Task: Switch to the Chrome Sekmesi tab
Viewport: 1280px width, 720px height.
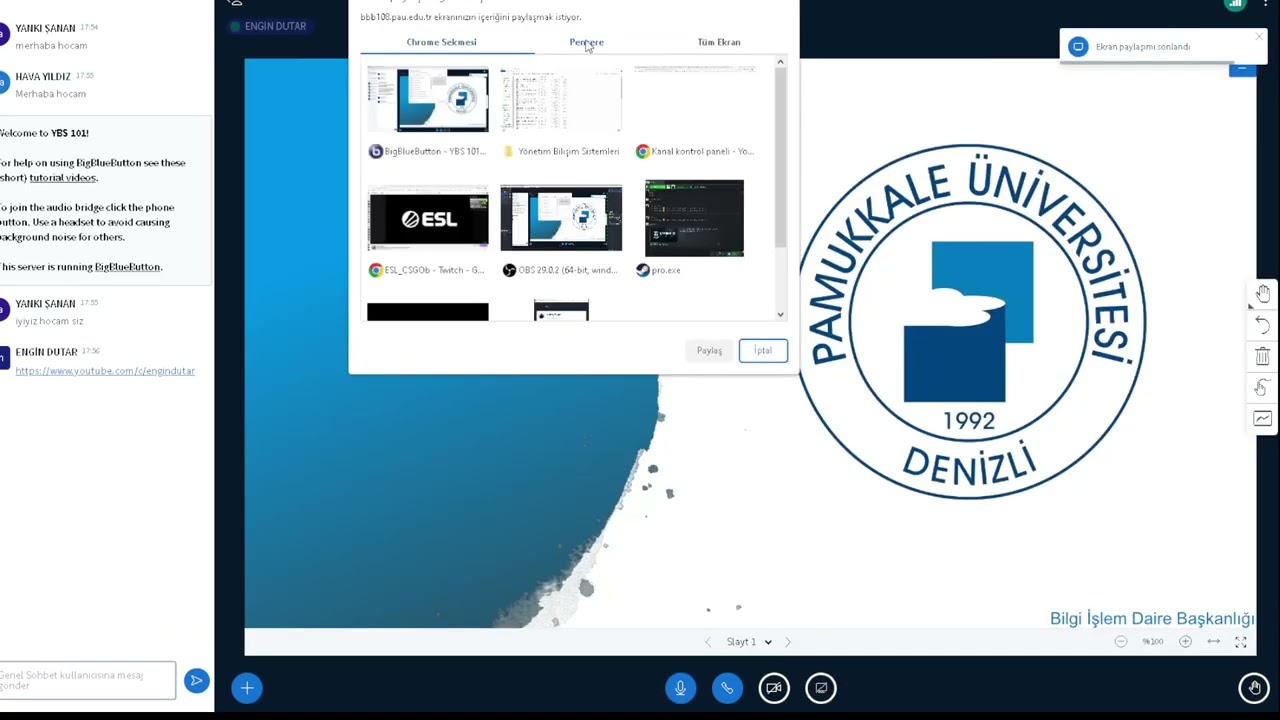Action: click(441, 42)
